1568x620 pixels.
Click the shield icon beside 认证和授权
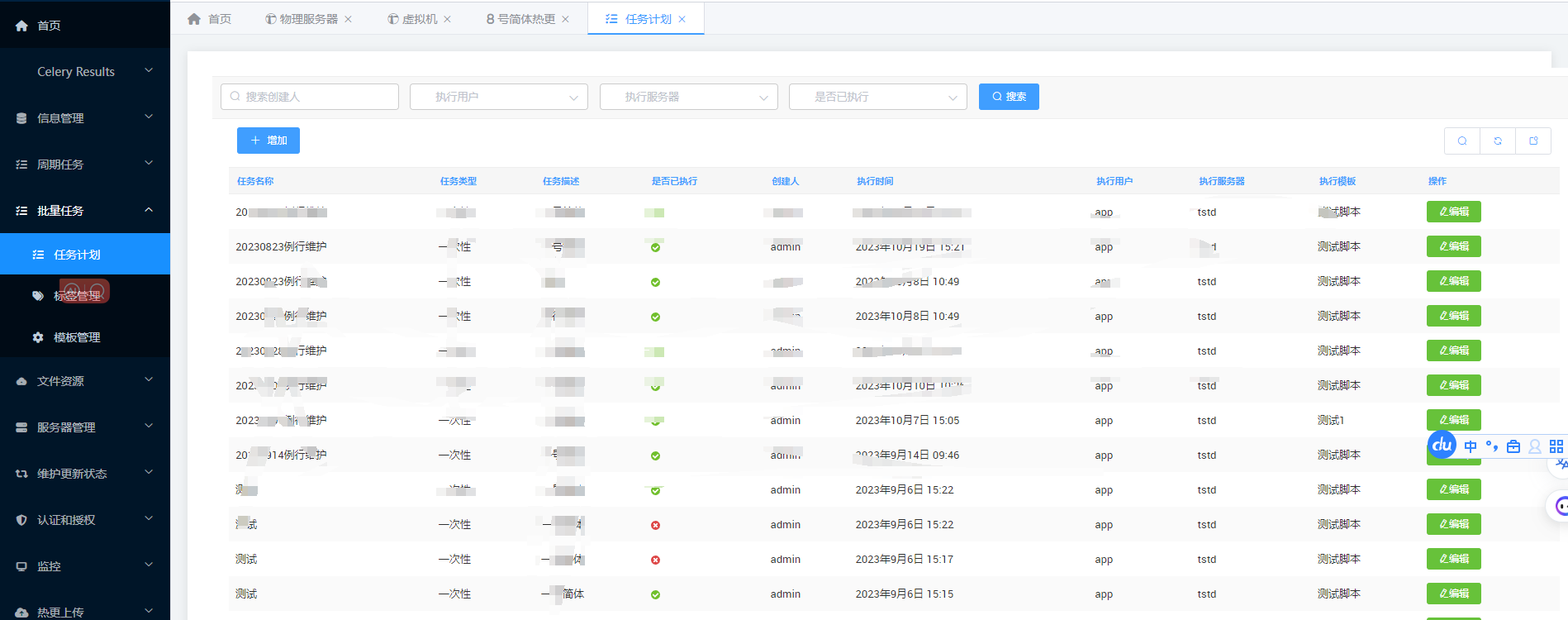(21, 520)
